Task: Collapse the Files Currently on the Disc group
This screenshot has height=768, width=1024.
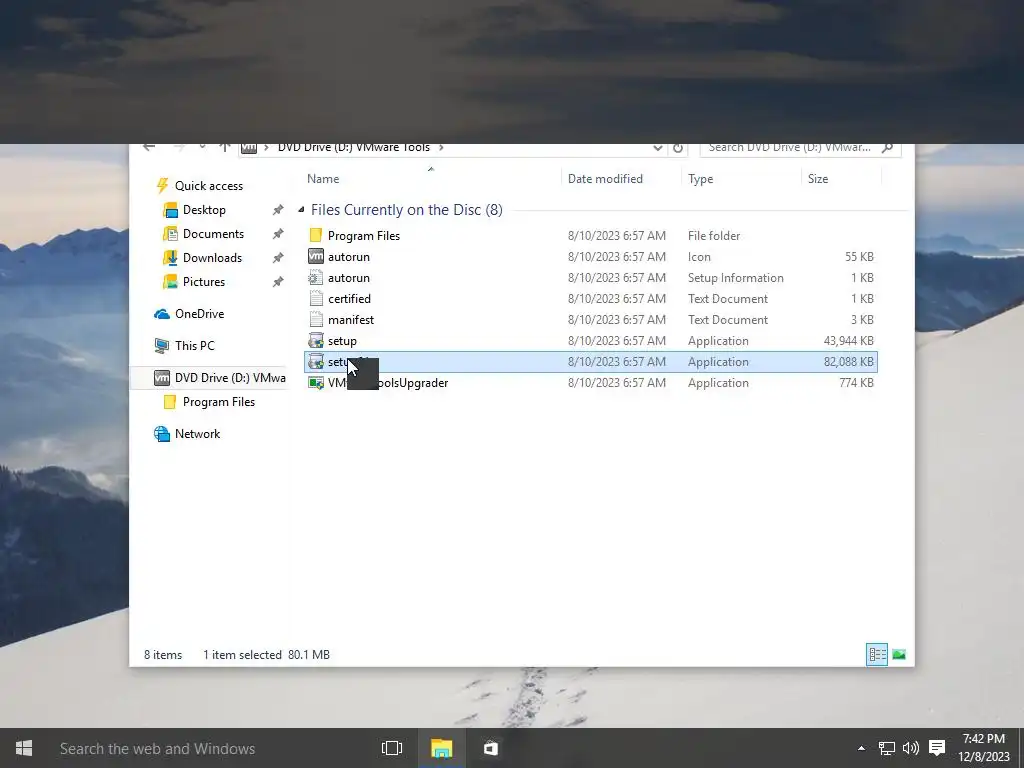Action: tap(301, 210)
